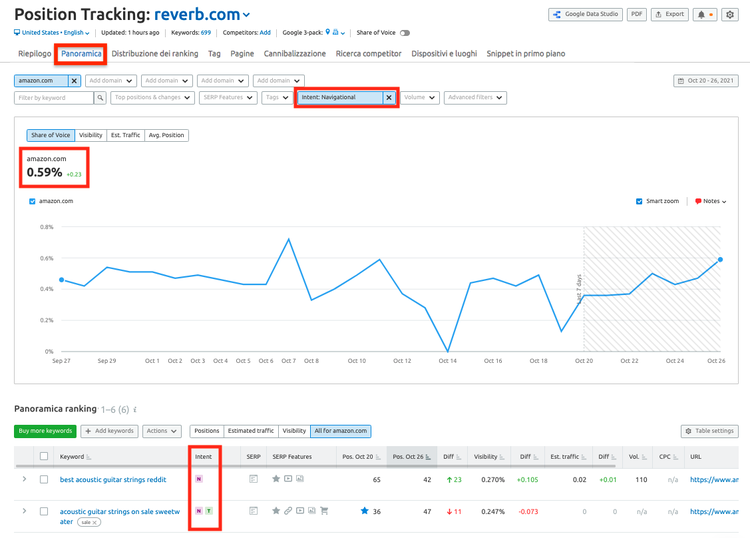The height and width of the screenshot is (538, 750).
Task: Check the box for best acoustic guitar strings reddit
Action: (x=44, y=479)
